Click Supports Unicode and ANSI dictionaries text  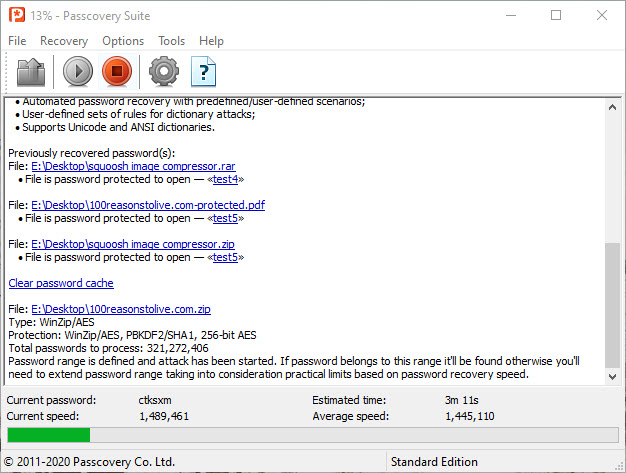point(118,127)
